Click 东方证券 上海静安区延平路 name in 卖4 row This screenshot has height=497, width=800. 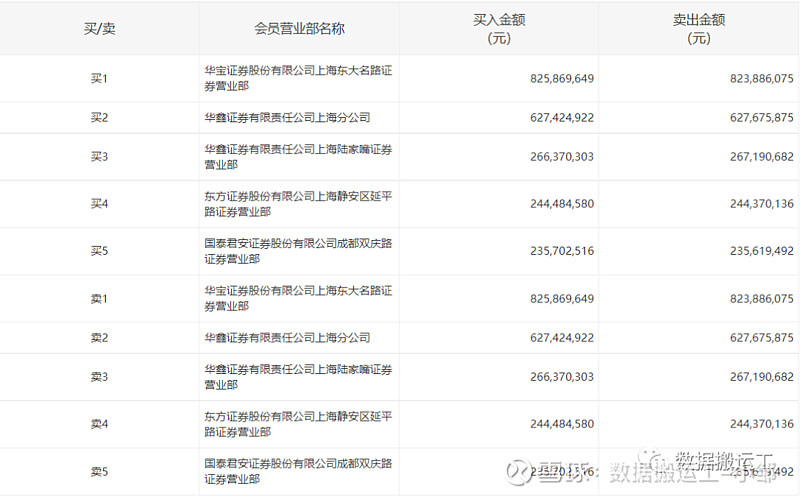tap(298, 424)
